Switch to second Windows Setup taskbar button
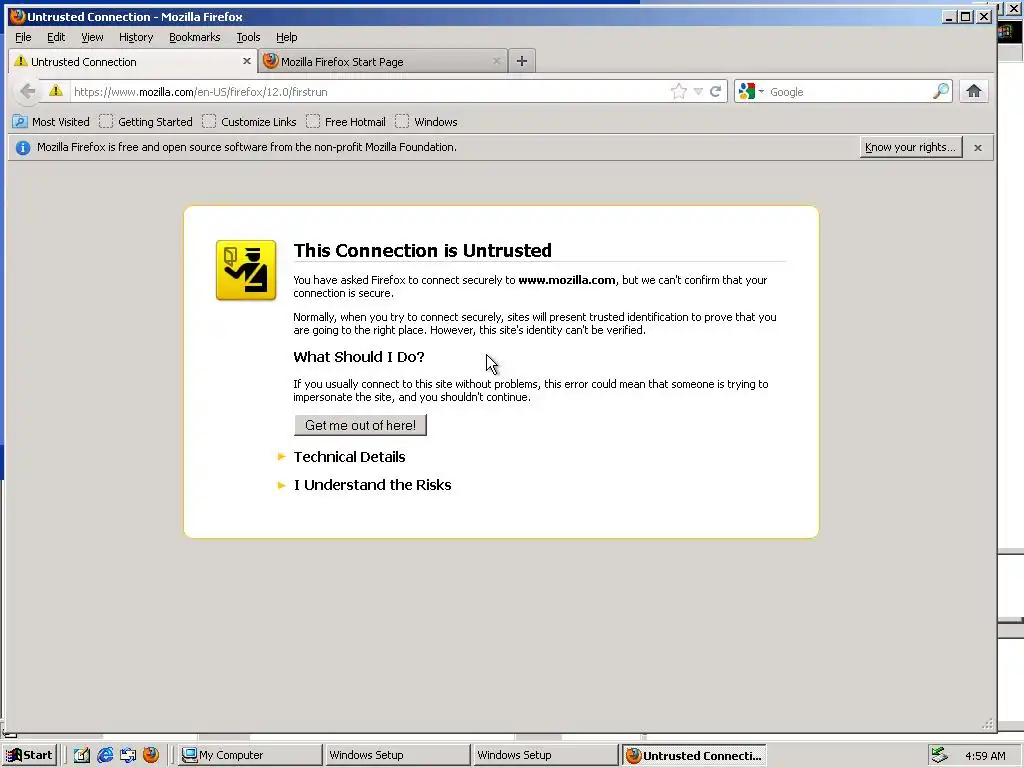The height and width of the screenshot is (768, 1024). click(x=545, y=755)
